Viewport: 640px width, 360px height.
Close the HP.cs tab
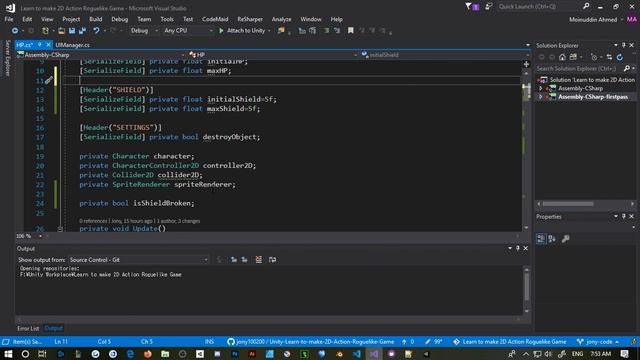point(48,44)
